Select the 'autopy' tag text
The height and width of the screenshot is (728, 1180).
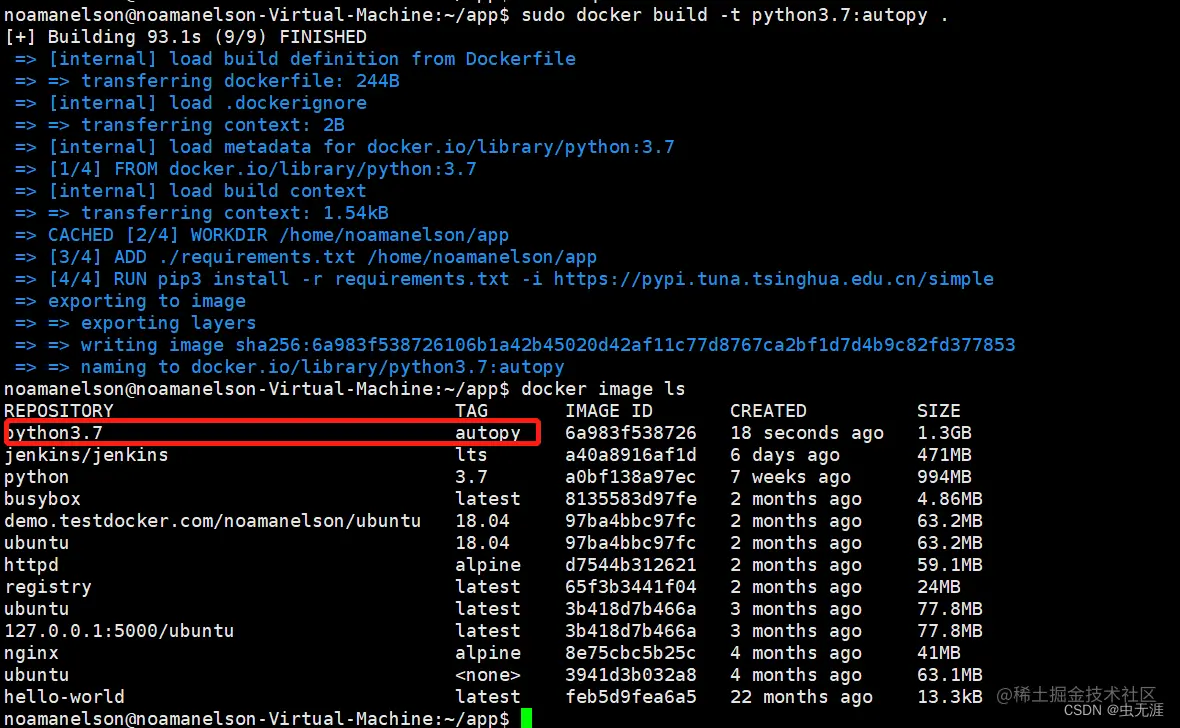488,433
